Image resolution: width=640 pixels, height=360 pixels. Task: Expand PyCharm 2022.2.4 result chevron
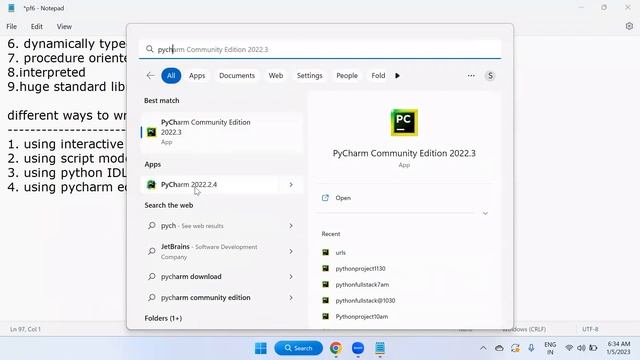pyautogui.click(x=291, y=184)
